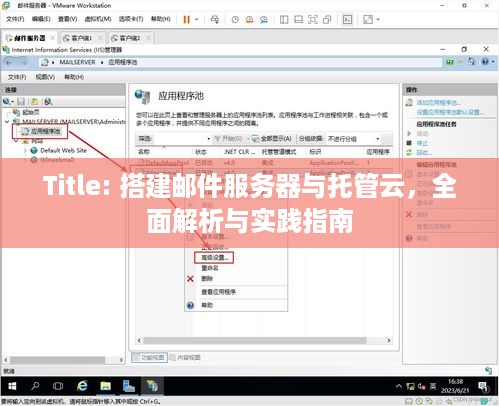Screen dimensions: 499x406
Task: Open the dropdown arrow beside the pause button
Action: [x=197, y=20]
